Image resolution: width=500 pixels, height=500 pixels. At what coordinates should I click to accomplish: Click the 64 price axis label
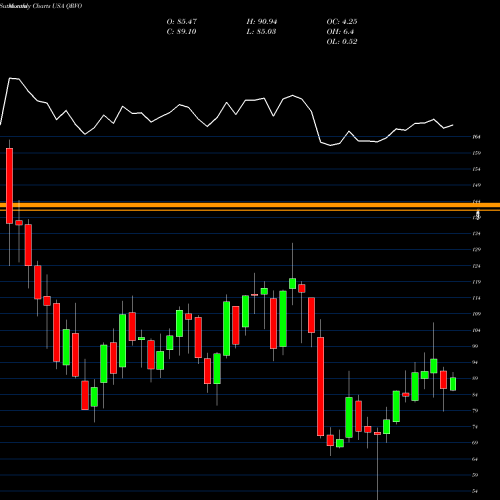coord(475,459)
